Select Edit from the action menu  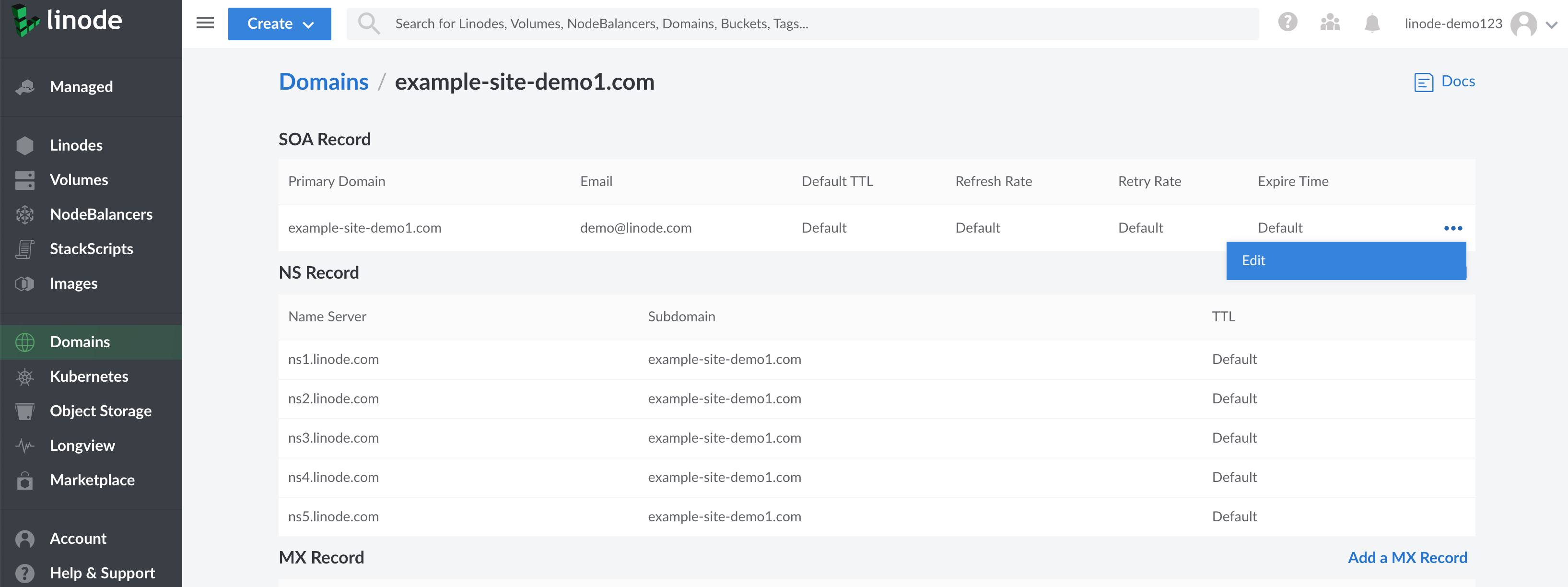[1345, 260]
